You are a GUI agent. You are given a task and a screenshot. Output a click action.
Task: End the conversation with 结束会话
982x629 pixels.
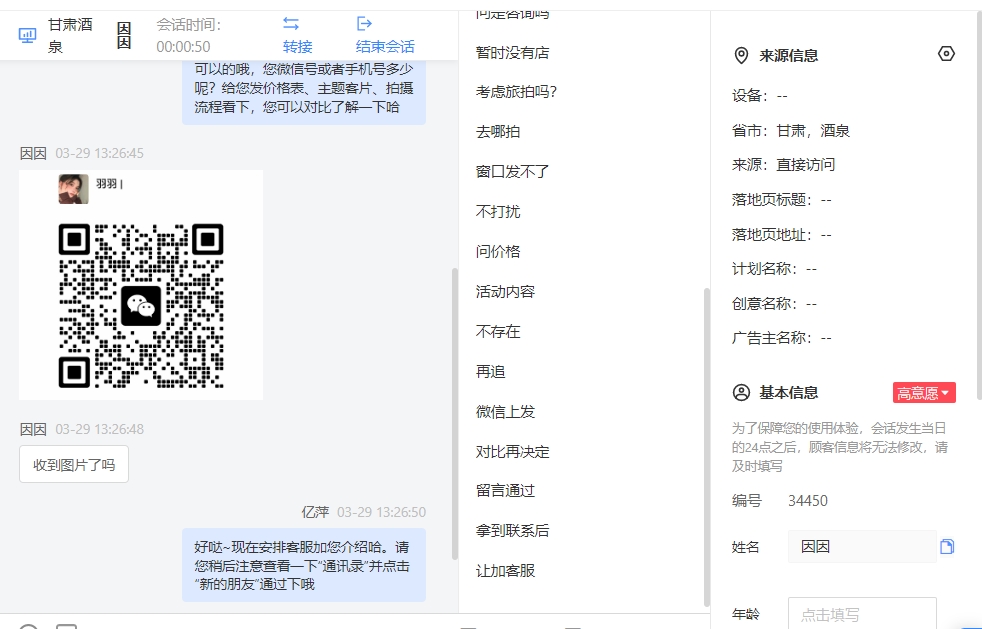(x=385, y=46)
